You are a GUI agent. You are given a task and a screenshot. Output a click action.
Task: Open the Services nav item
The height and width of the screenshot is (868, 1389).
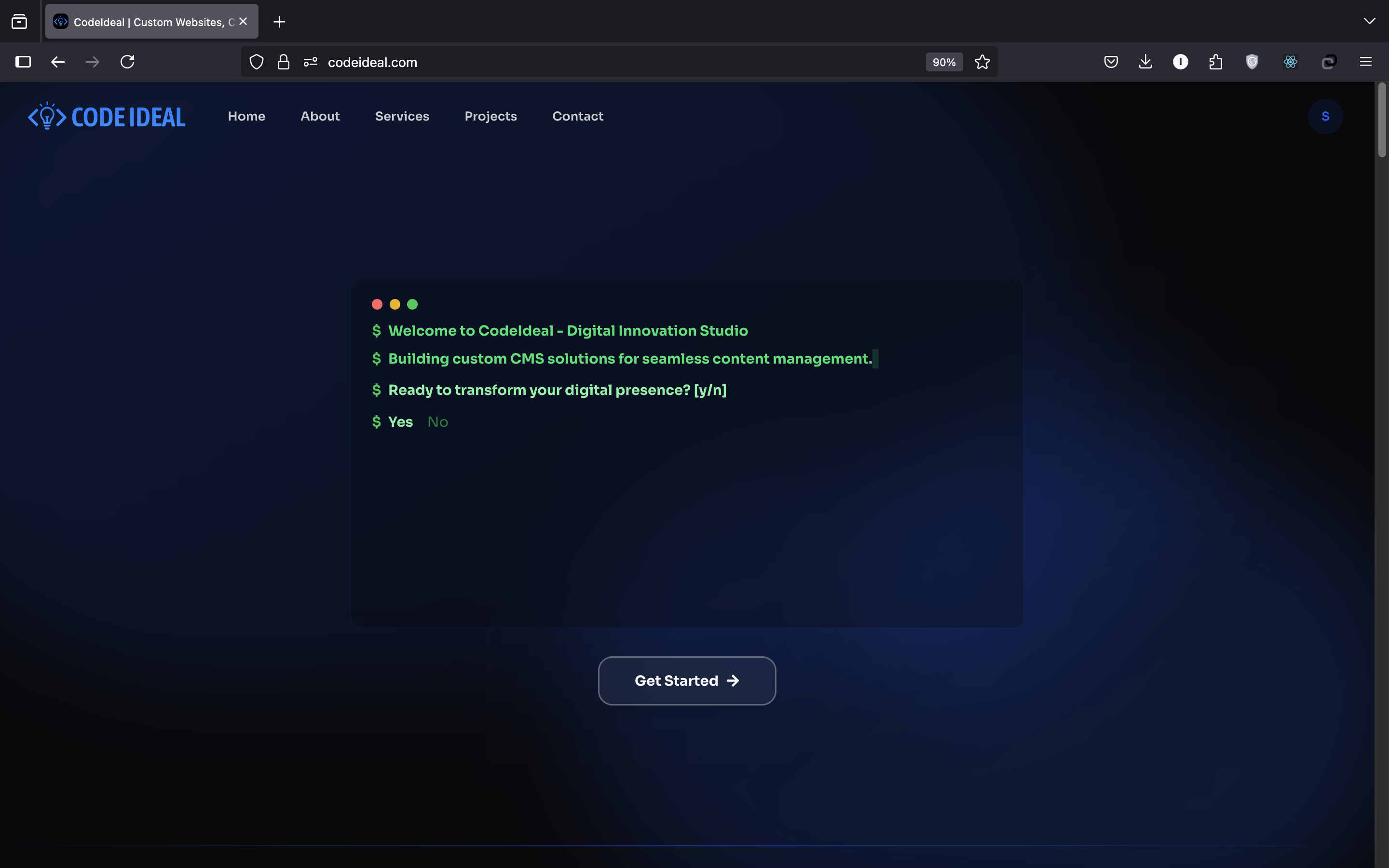coord(402,117)
